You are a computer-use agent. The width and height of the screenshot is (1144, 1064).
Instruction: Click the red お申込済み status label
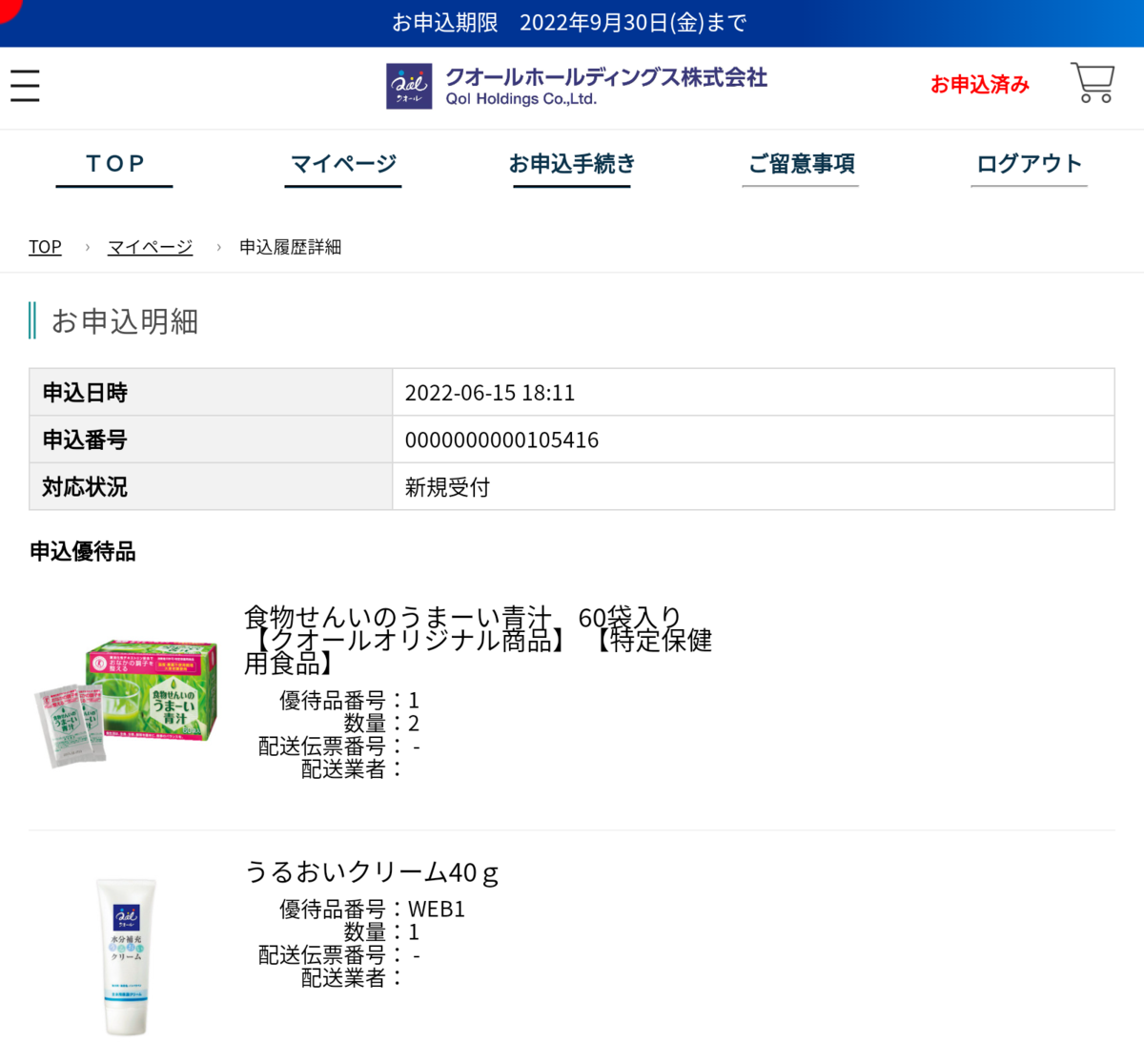[980, 85]
